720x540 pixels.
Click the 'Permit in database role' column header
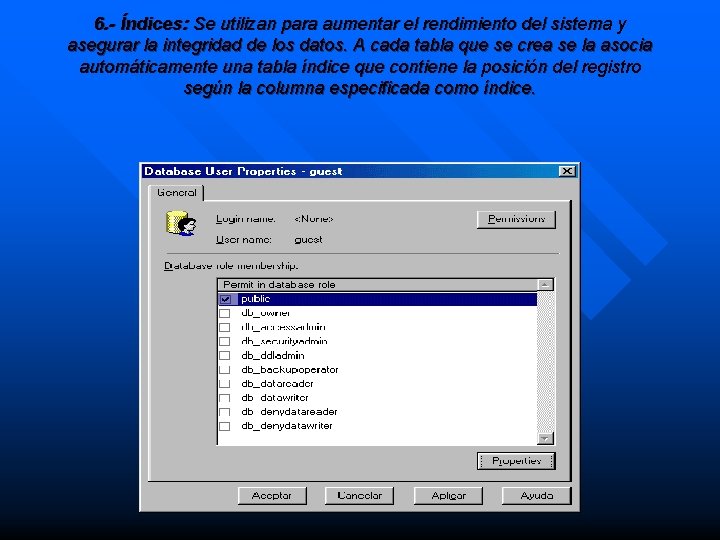point(377,285)
